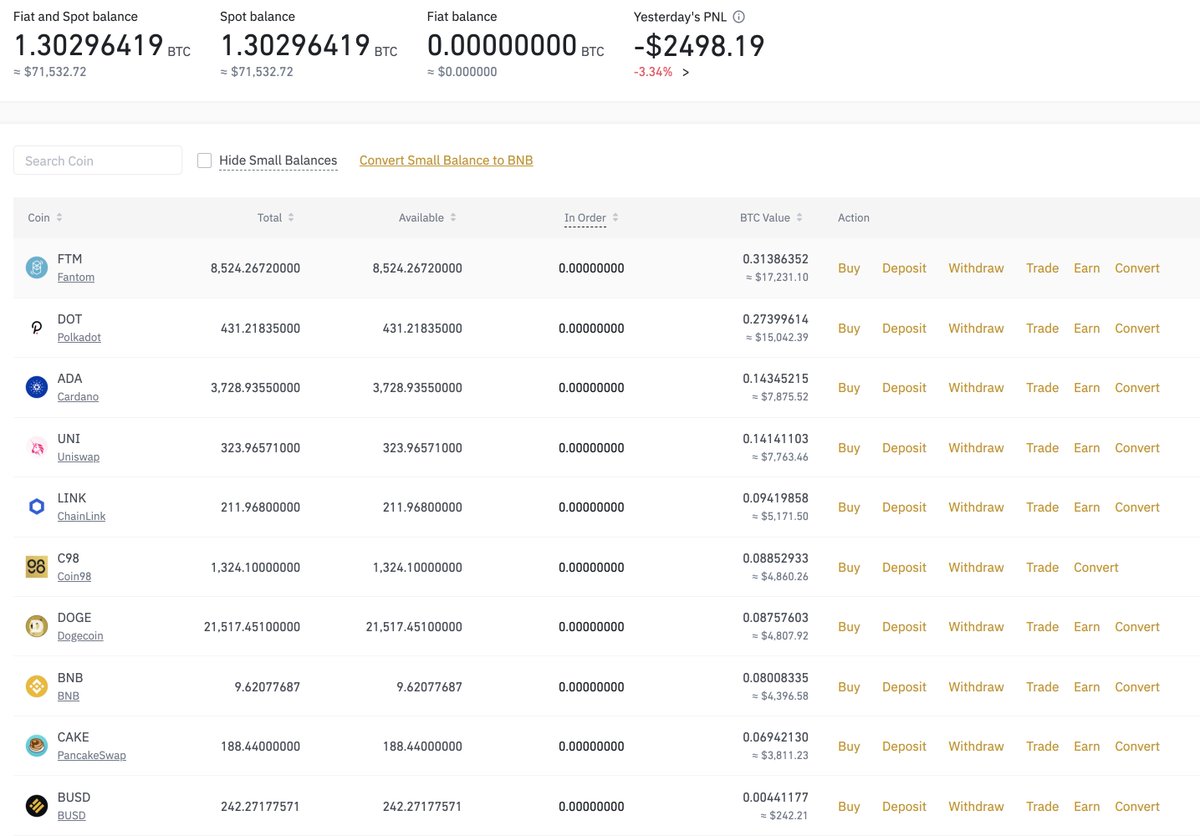Click Buy in the BNB row
This screenshot has height=836, width=1200.
click(849, 687)
